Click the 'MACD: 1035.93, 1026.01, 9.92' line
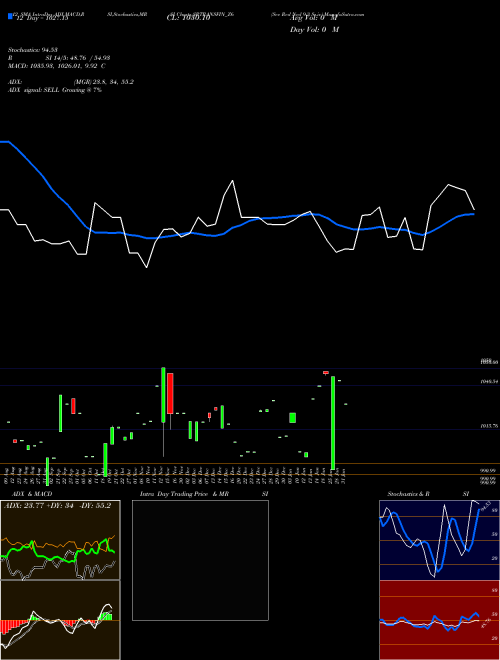 (56, 66)
